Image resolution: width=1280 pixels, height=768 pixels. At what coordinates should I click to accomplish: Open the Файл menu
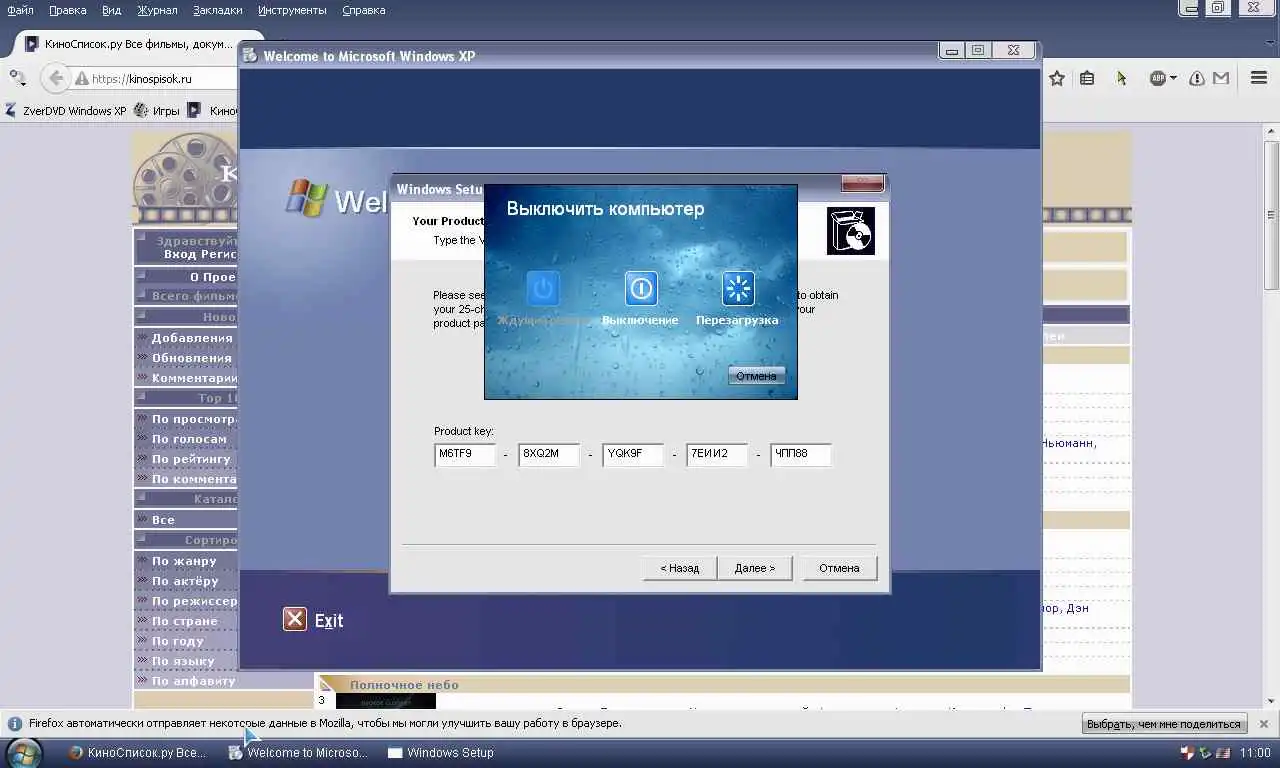tap(20, 10)
